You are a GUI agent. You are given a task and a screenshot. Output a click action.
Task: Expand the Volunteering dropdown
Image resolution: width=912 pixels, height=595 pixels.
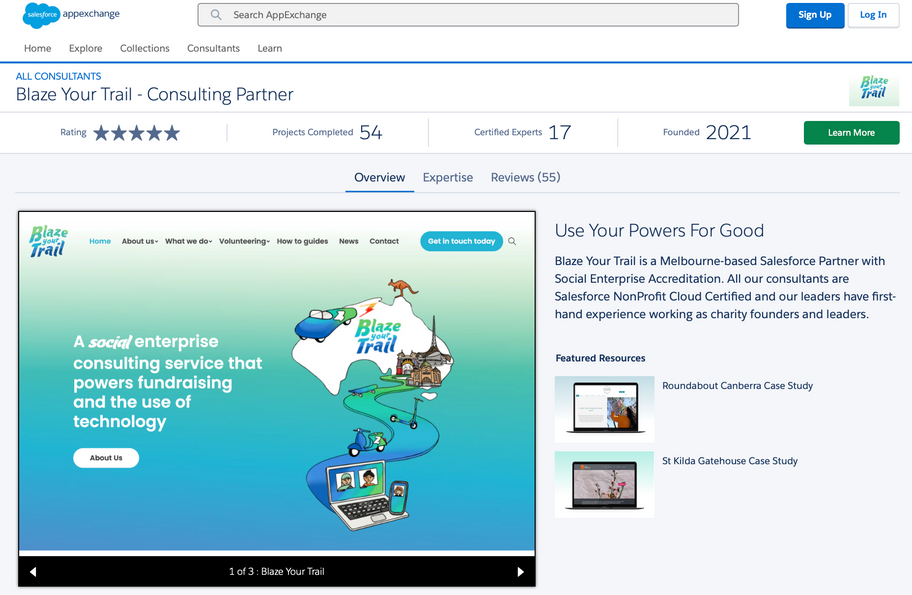(x=244, y=241)
